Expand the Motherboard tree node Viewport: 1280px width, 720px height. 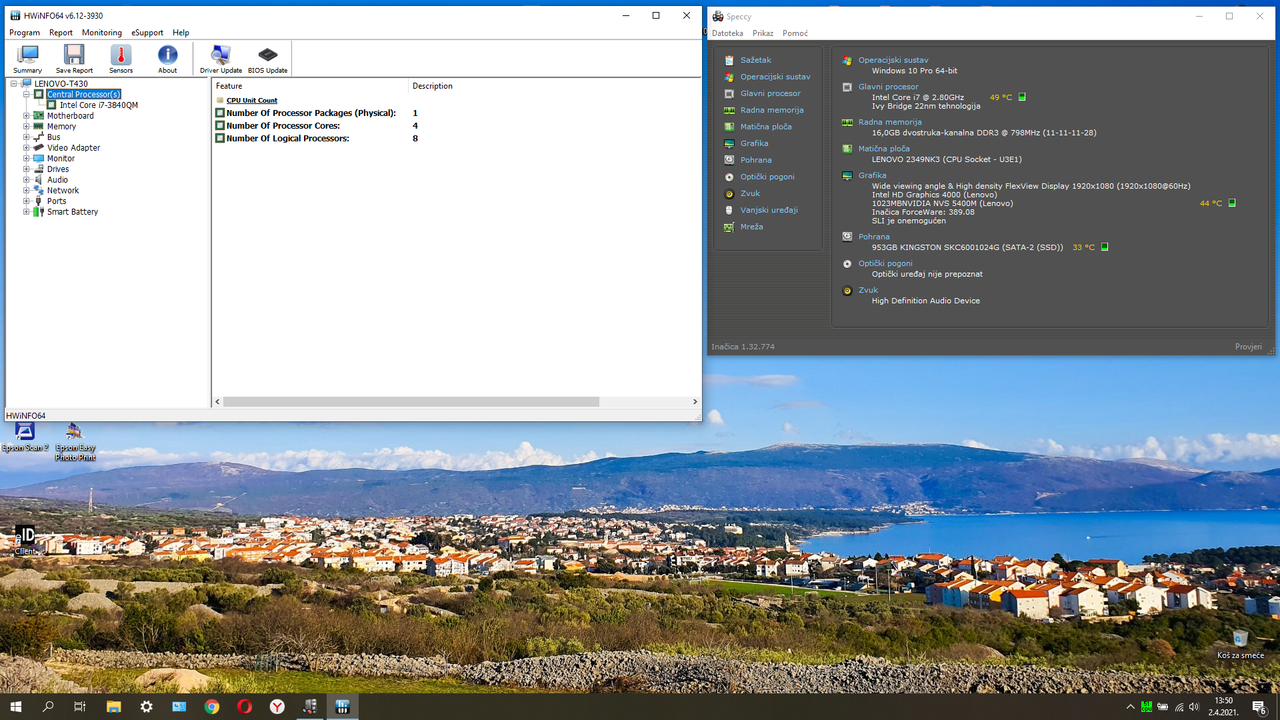point(27,116)
